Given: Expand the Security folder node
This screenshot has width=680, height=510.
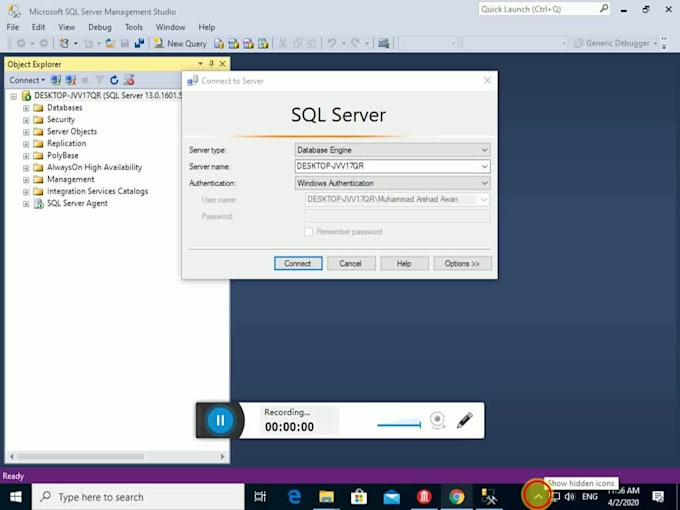Looking at the screenshot, I should 26,120.
